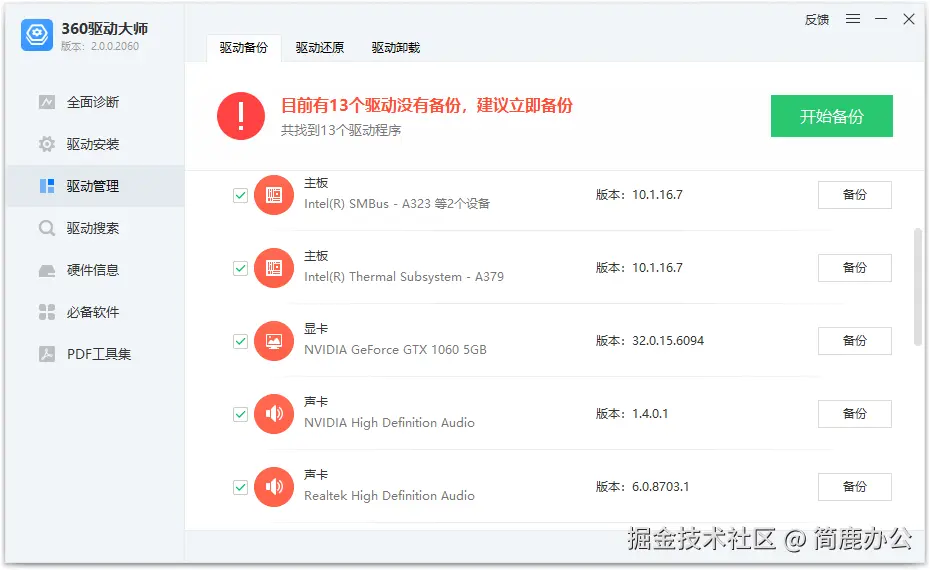Click the 版本: 2.0.0.2060 app version text

coord(100,46)
